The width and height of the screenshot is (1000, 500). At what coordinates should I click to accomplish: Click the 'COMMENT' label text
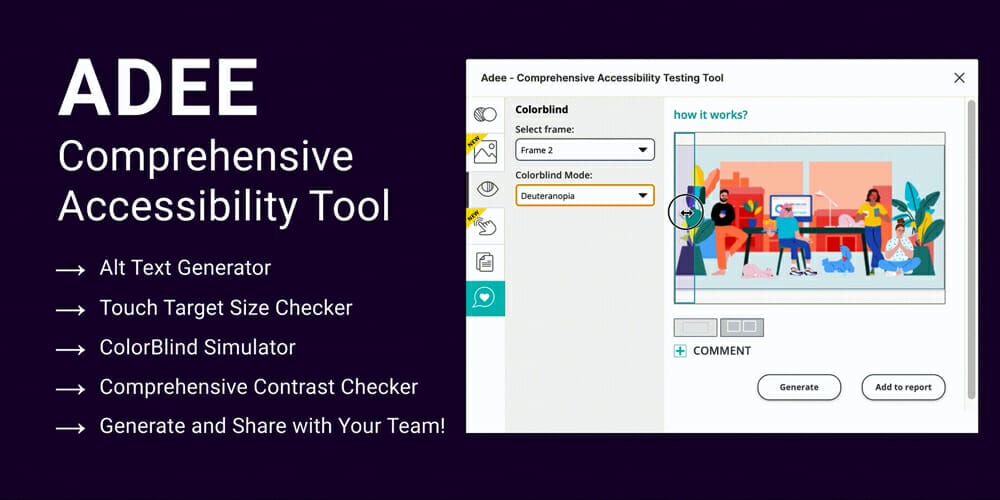[722, 351]
